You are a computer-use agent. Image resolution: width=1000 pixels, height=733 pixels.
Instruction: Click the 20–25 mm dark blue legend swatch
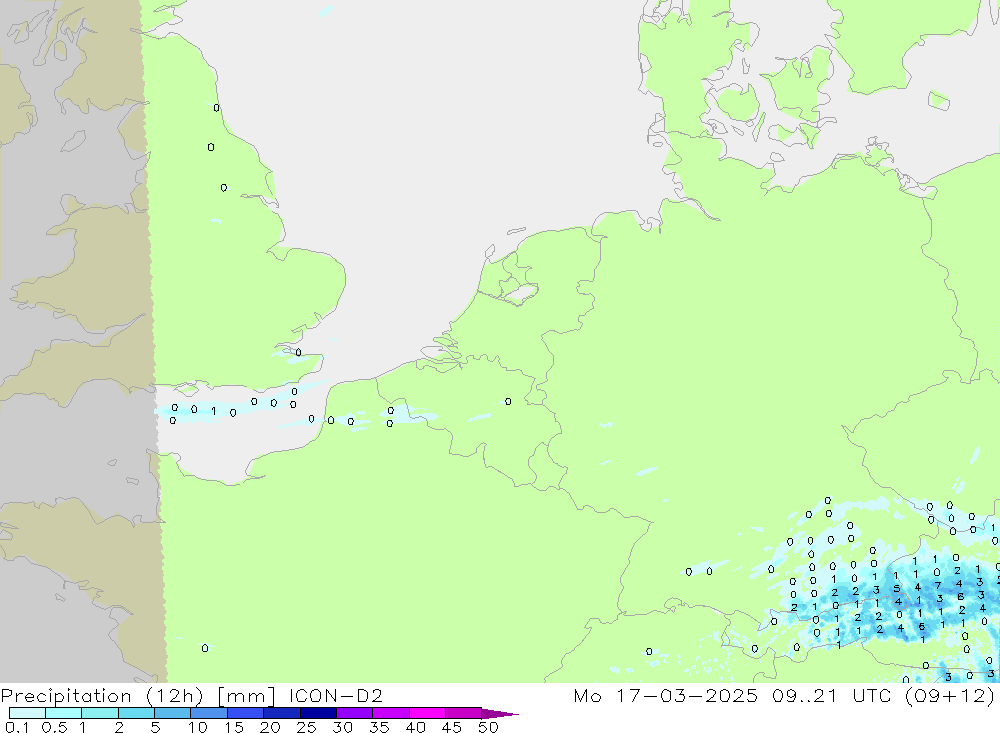tap(281, 713)
